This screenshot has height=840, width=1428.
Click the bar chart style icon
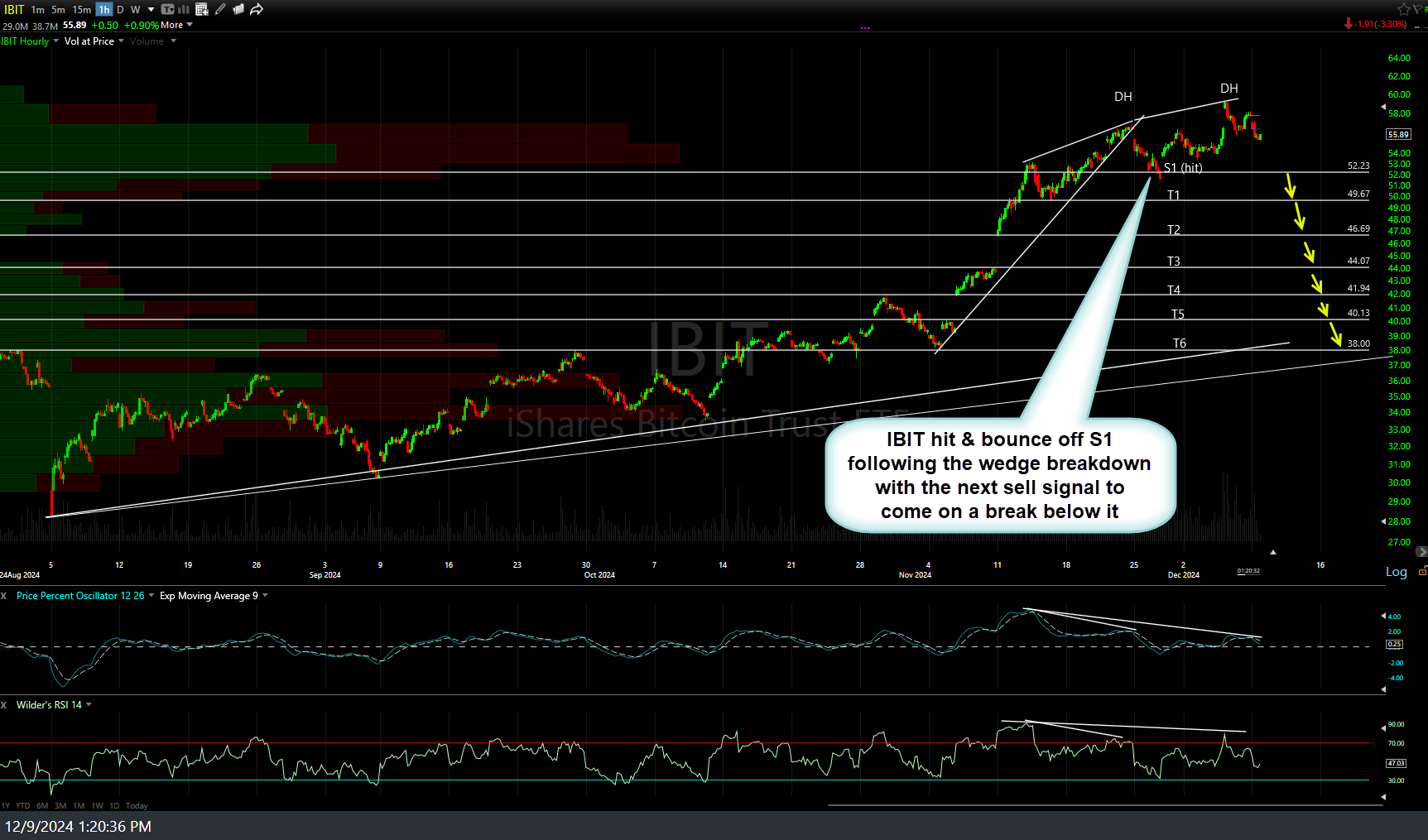click(184, 9)
